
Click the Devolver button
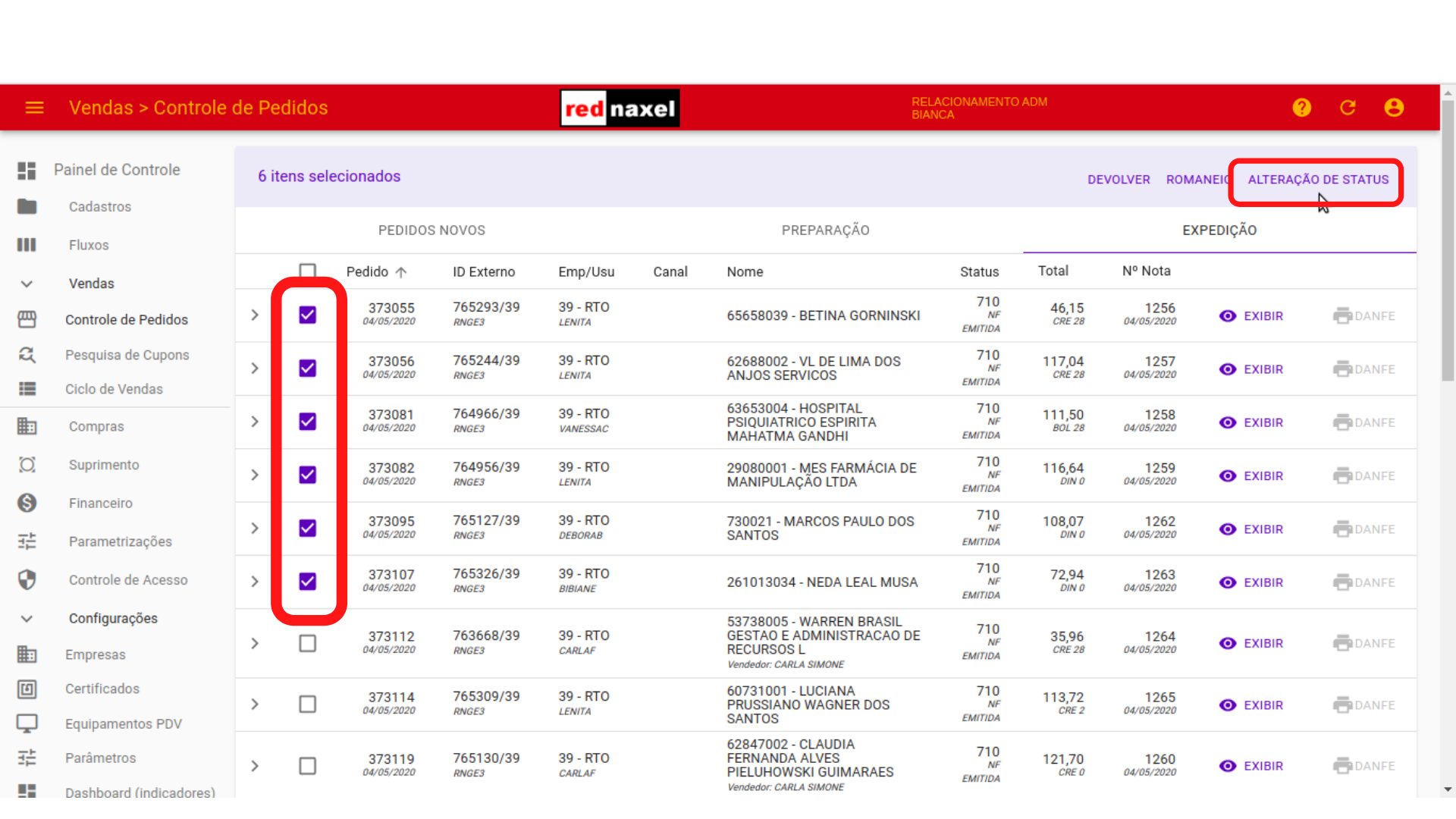(1119, 180)
